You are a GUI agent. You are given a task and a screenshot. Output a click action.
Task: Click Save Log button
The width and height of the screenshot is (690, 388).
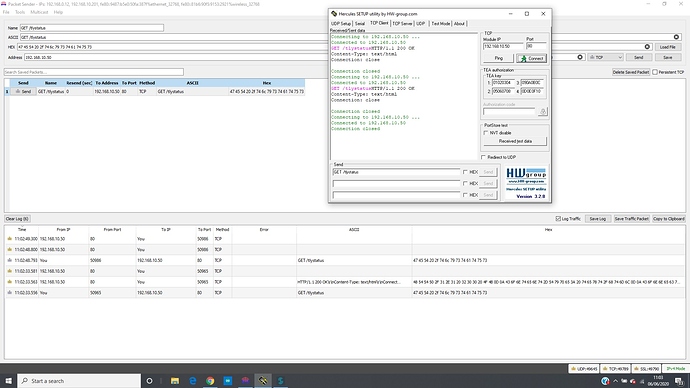[x=597, y=219]
